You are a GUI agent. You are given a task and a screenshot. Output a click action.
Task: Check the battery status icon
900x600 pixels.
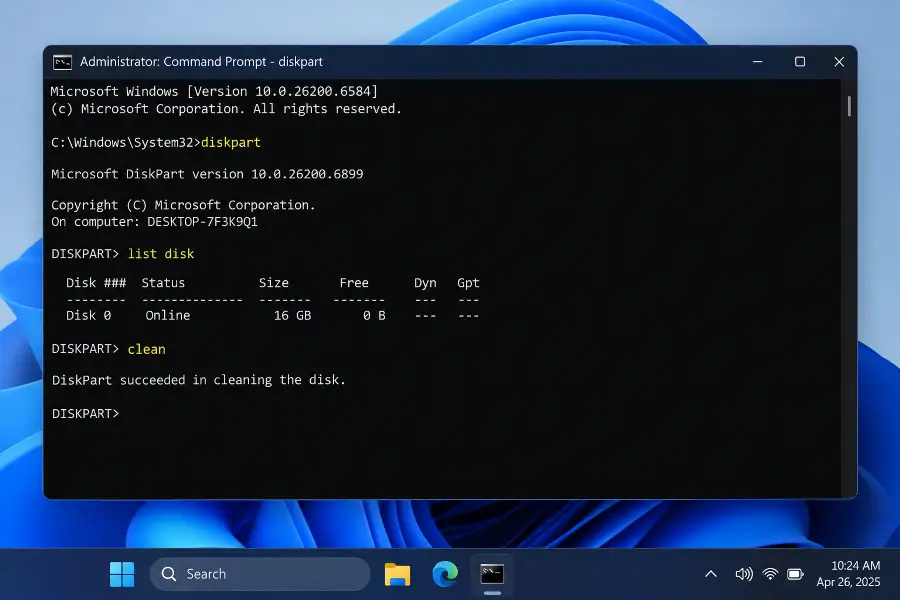point(795,574)
